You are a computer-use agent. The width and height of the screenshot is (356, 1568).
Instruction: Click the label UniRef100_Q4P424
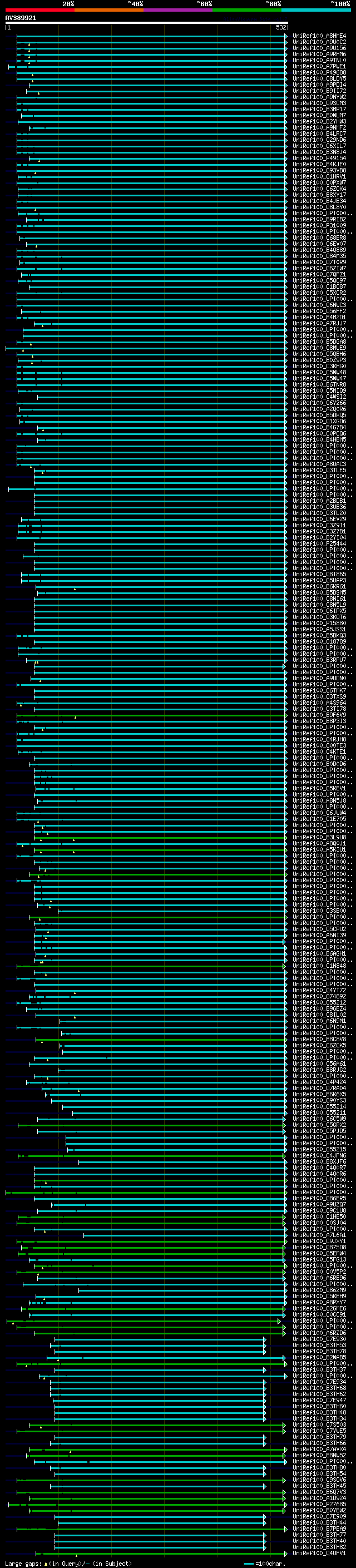319,1082
